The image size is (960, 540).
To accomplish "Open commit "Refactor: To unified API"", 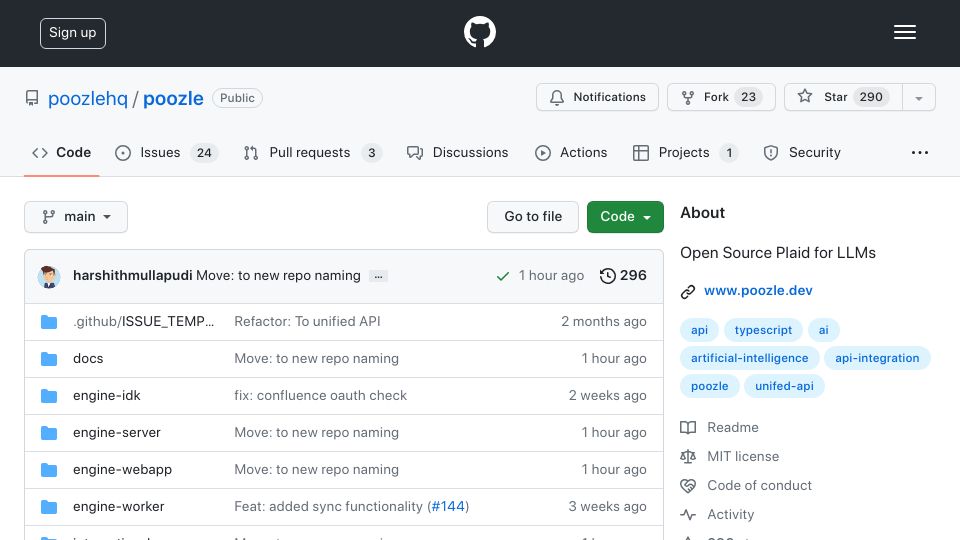I will coord(307,321).
